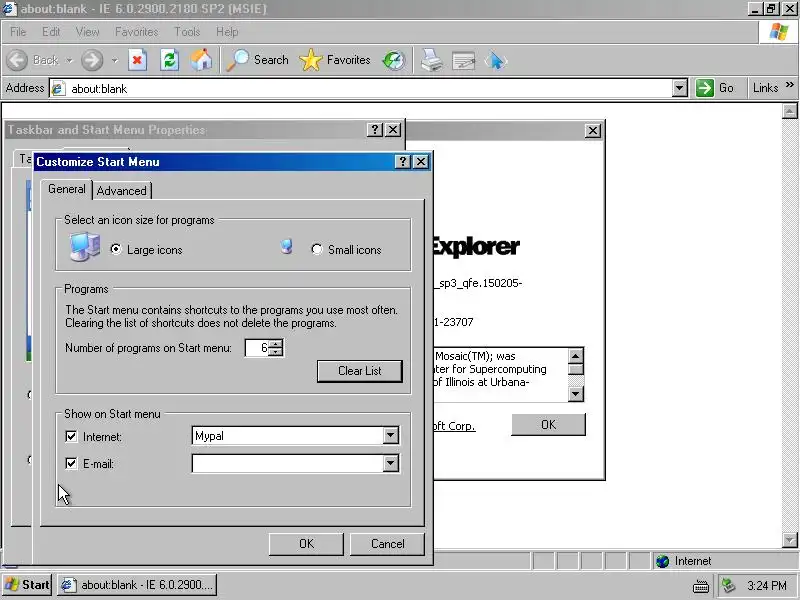Click the History clock icon
Image resolution: width=800 pixels, height=600 pixels.
coord(394,60)
